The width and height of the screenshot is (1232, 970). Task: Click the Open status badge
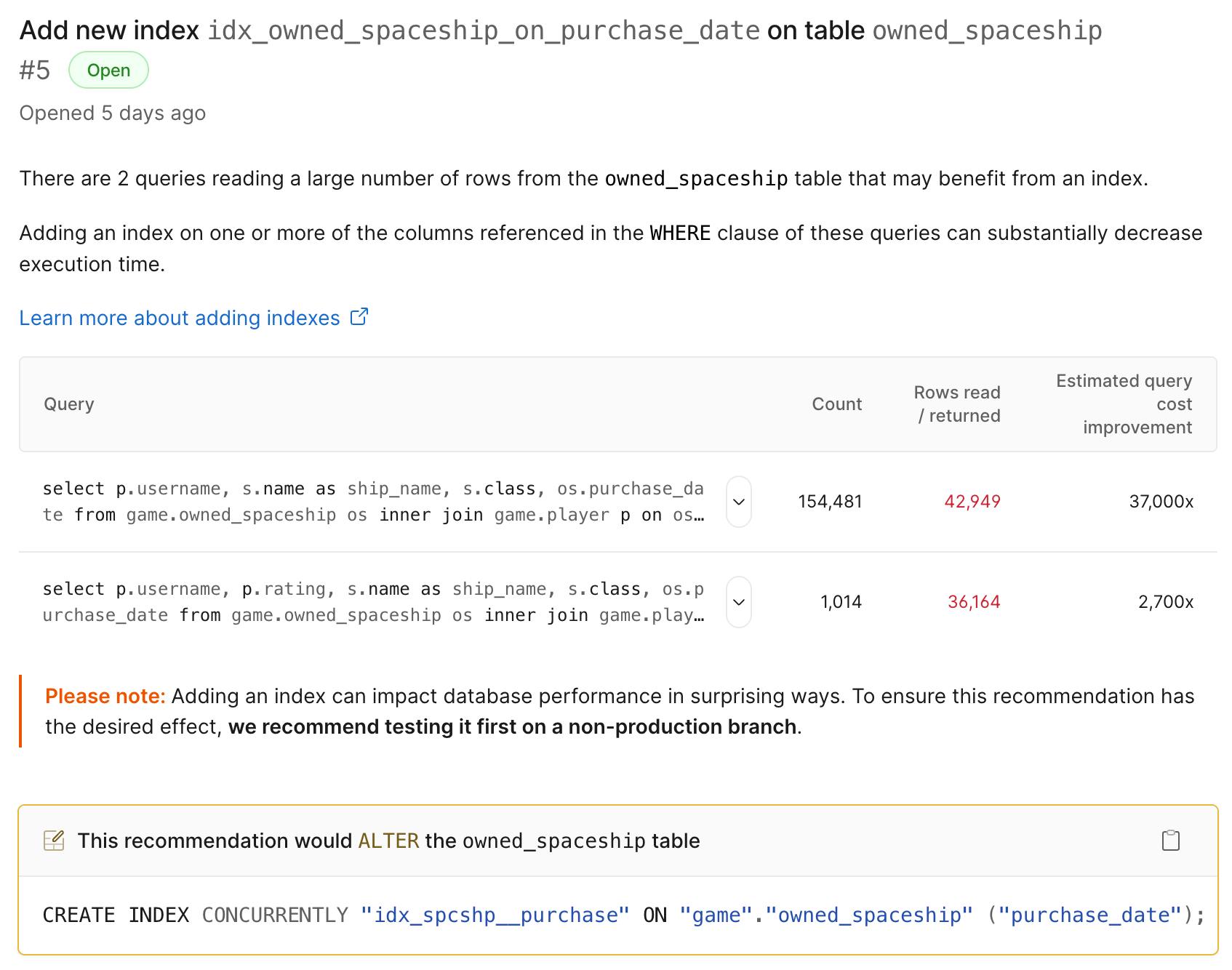[x=108, y=70]
